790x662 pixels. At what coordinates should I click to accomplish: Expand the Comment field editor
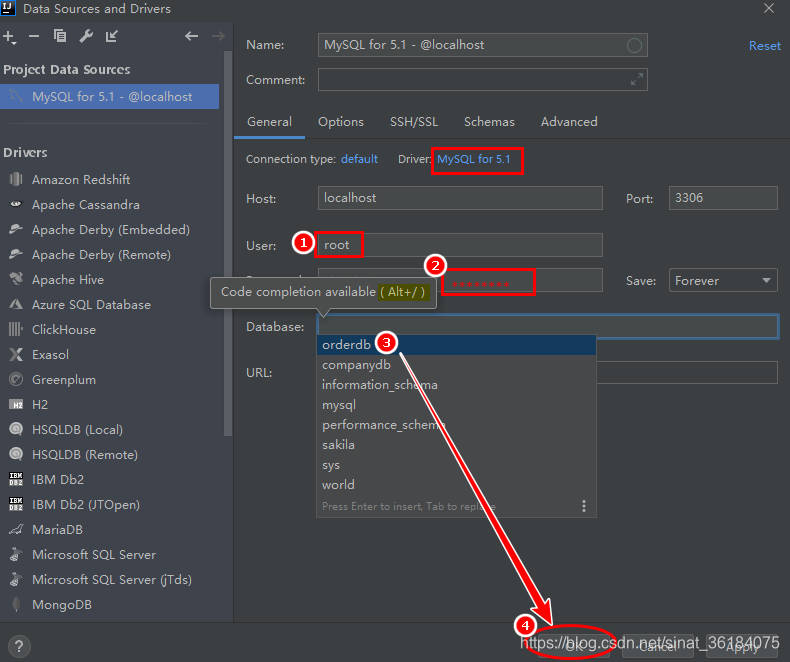point(637,80)
